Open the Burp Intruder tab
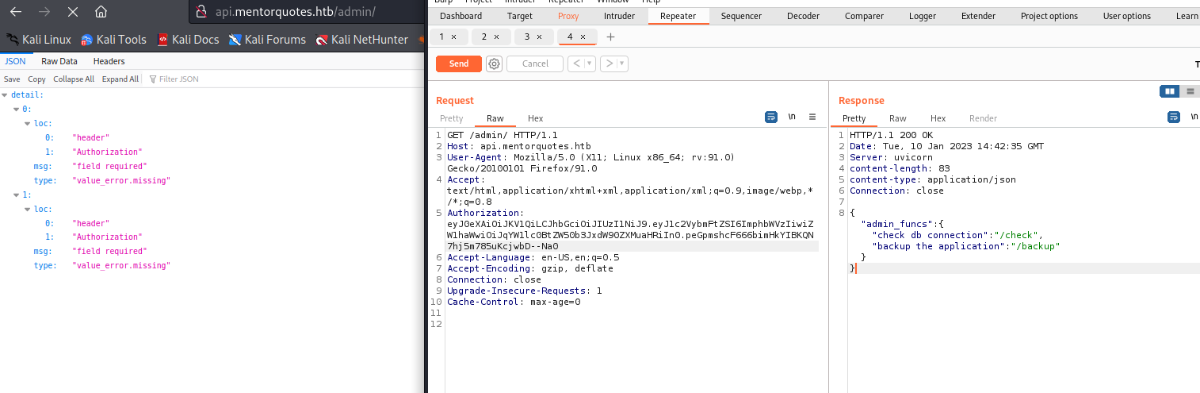 (x=619, y=16)
